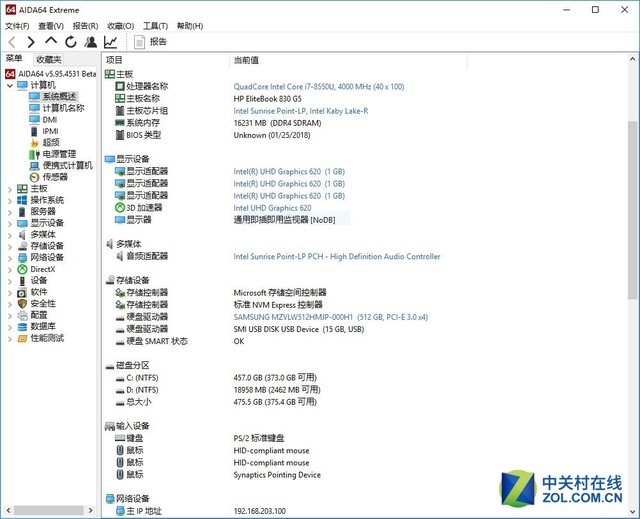
Task: Collapse the 计算机 tree node
Action: click(x=10, y=86)
